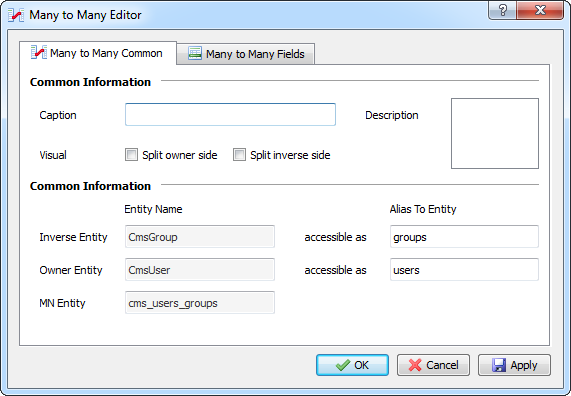This screenshot has width=571, height=396.
Task: Edit the users alias field
Action: (x=464, y=270)
